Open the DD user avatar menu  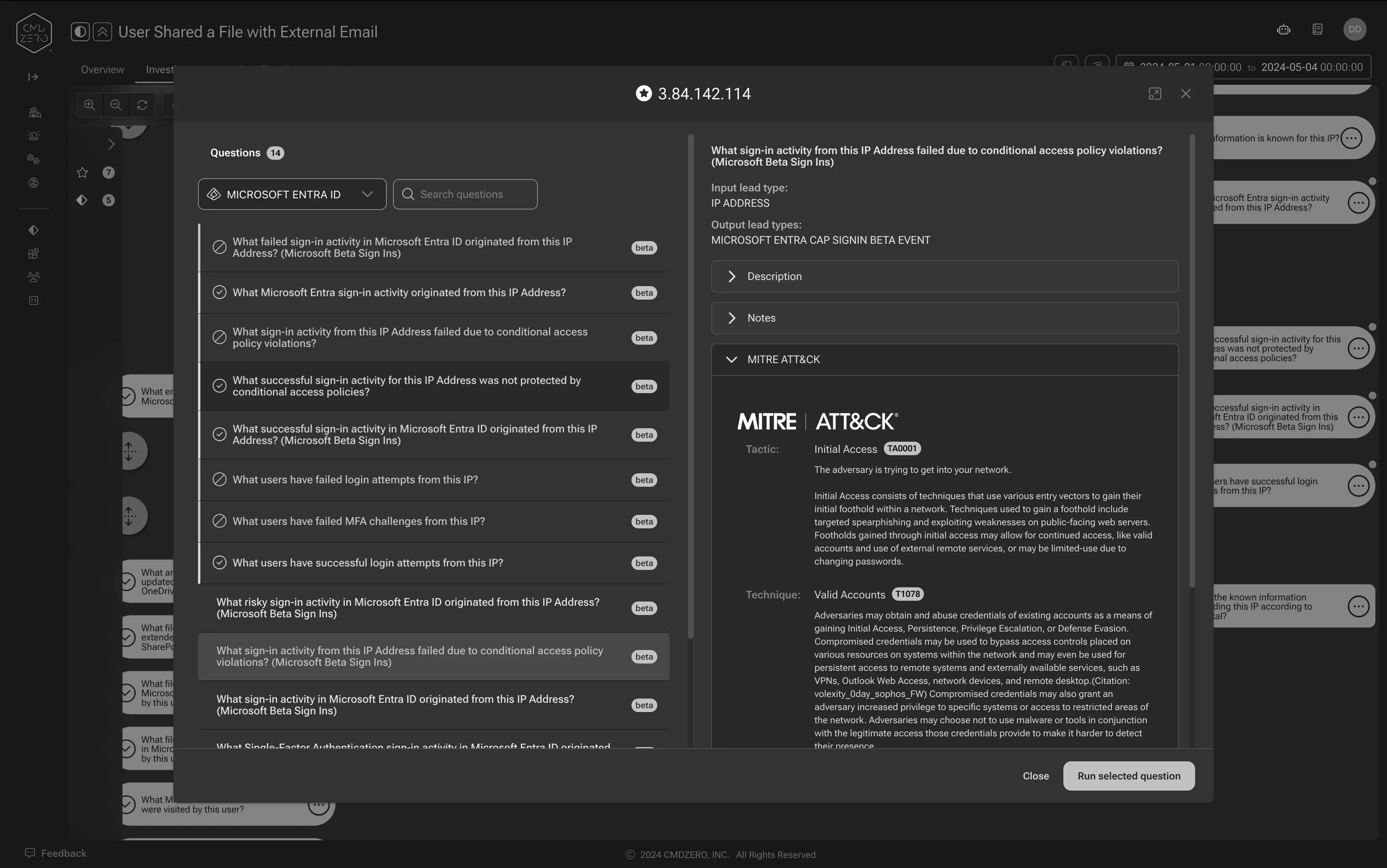coord(1355,29)
